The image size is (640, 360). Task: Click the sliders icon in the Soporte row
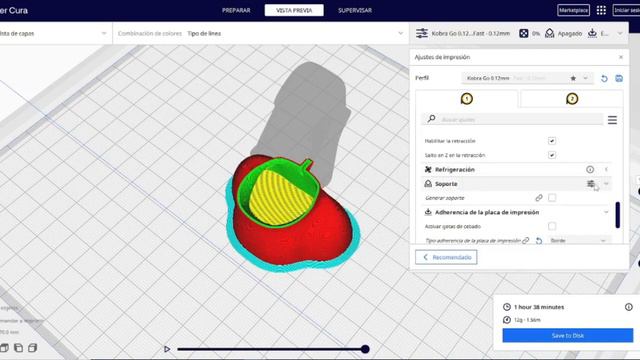point(590,184)
